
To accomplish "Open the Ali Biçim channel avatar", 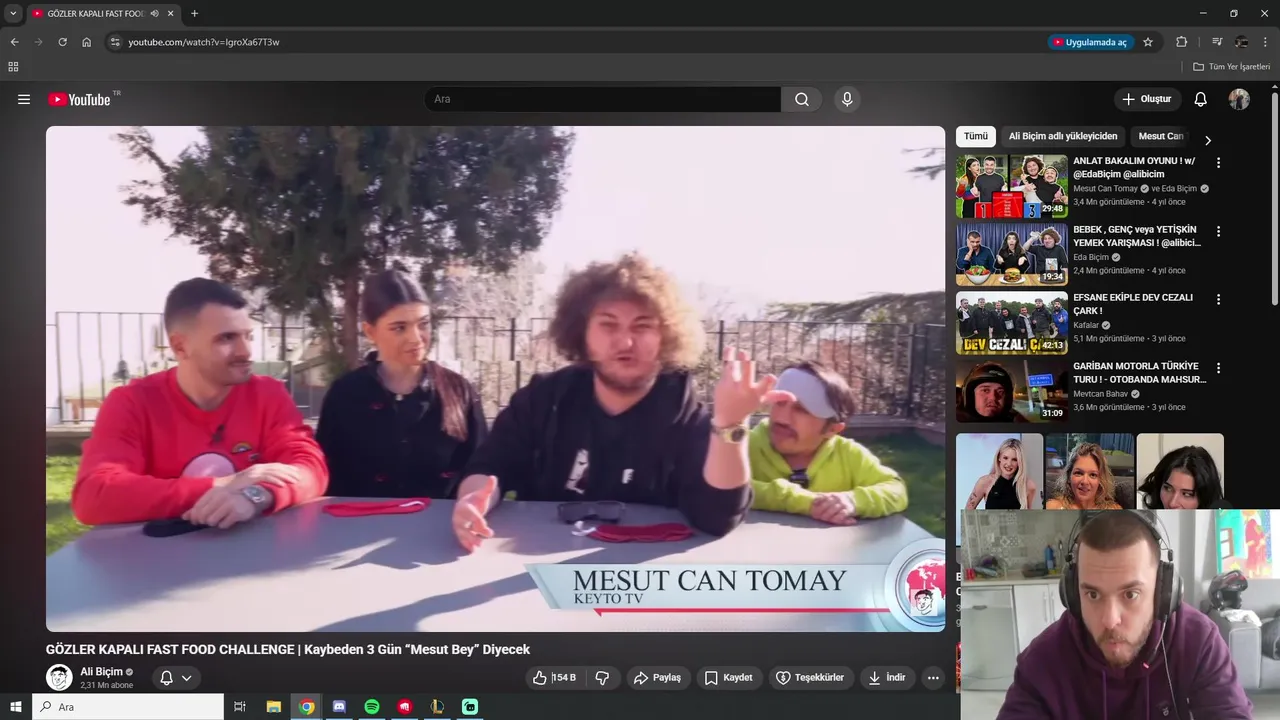I will [x=60, y=677].
